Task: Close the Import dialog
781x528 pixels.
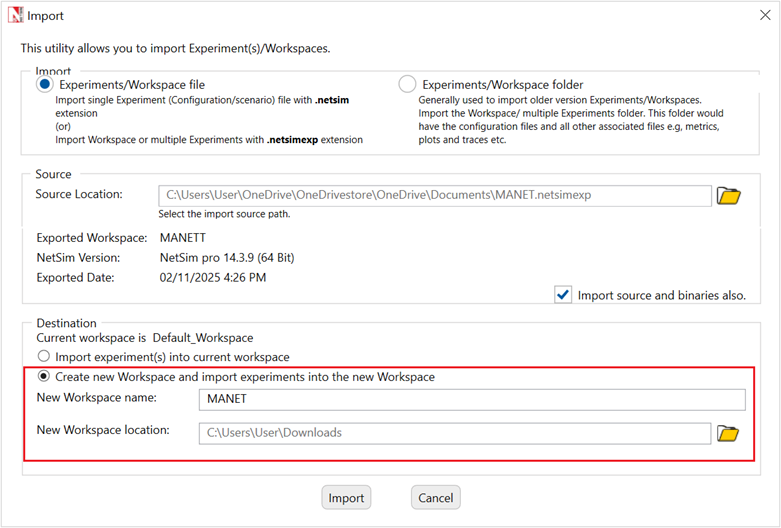Action: 765,15
